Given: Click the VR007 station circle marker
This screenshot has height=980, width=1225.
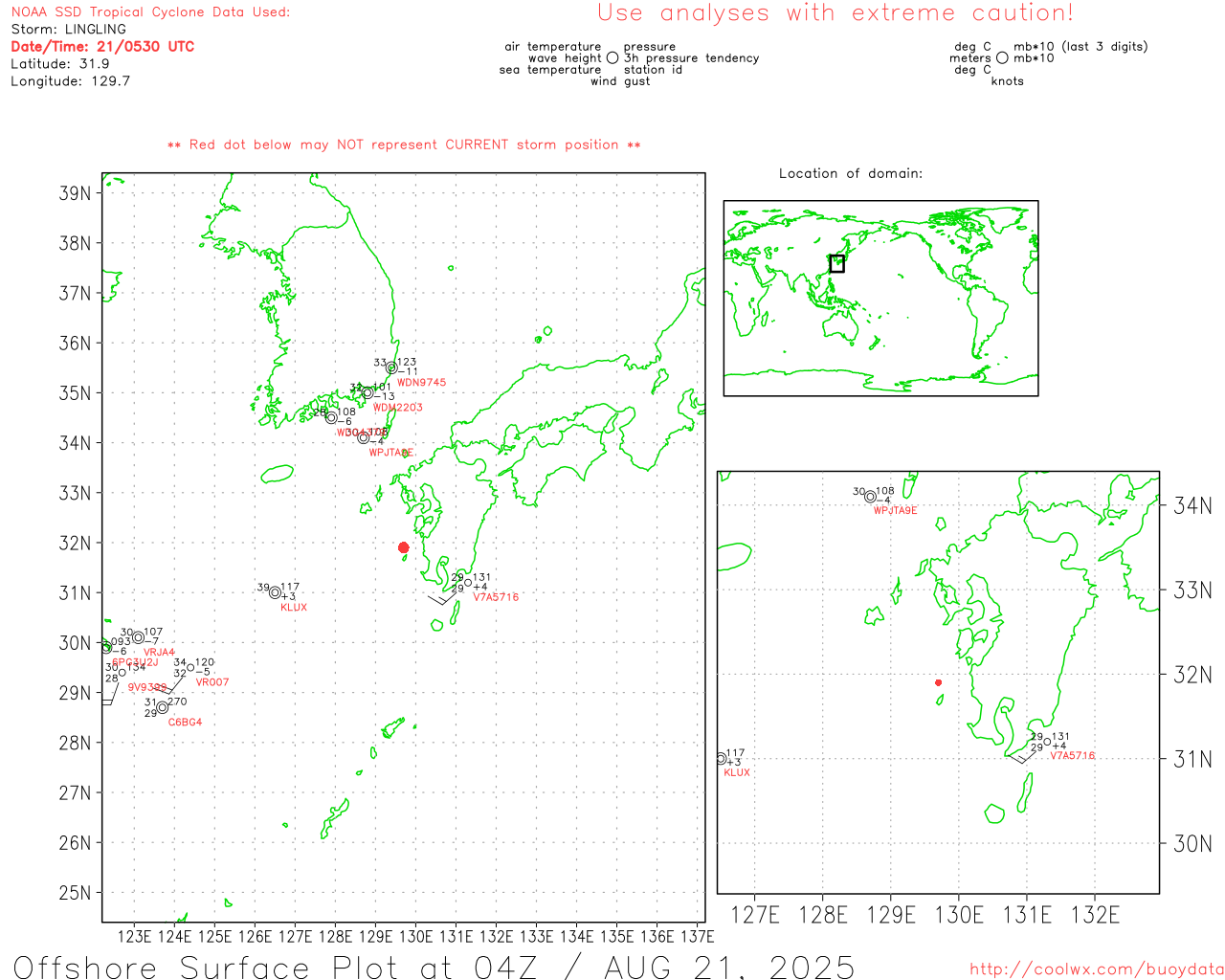Looking at the screenshot, I should click(190, 667).
